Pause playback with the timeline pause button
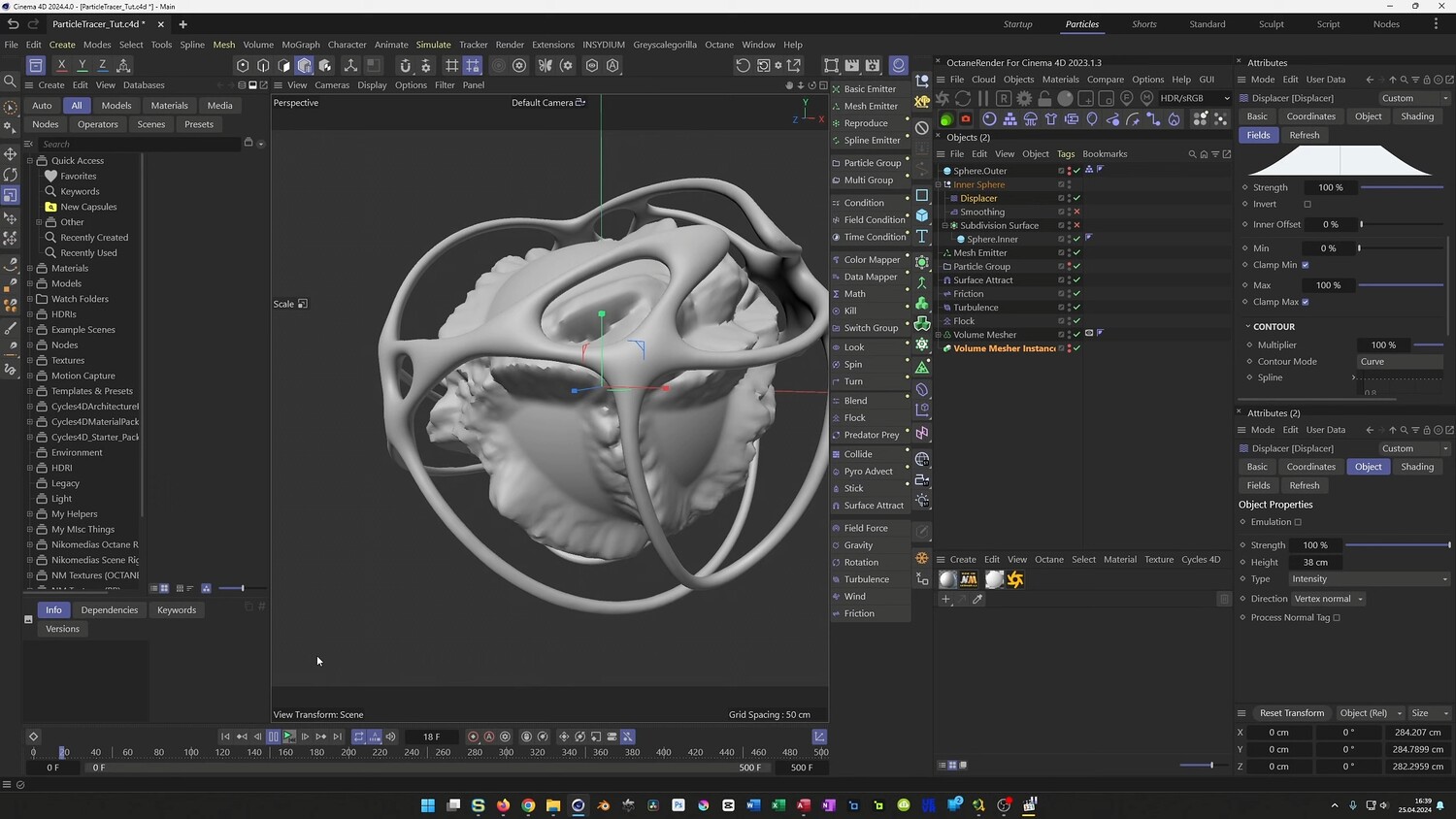The image size is (1456, 819). (x=274, y=737)
